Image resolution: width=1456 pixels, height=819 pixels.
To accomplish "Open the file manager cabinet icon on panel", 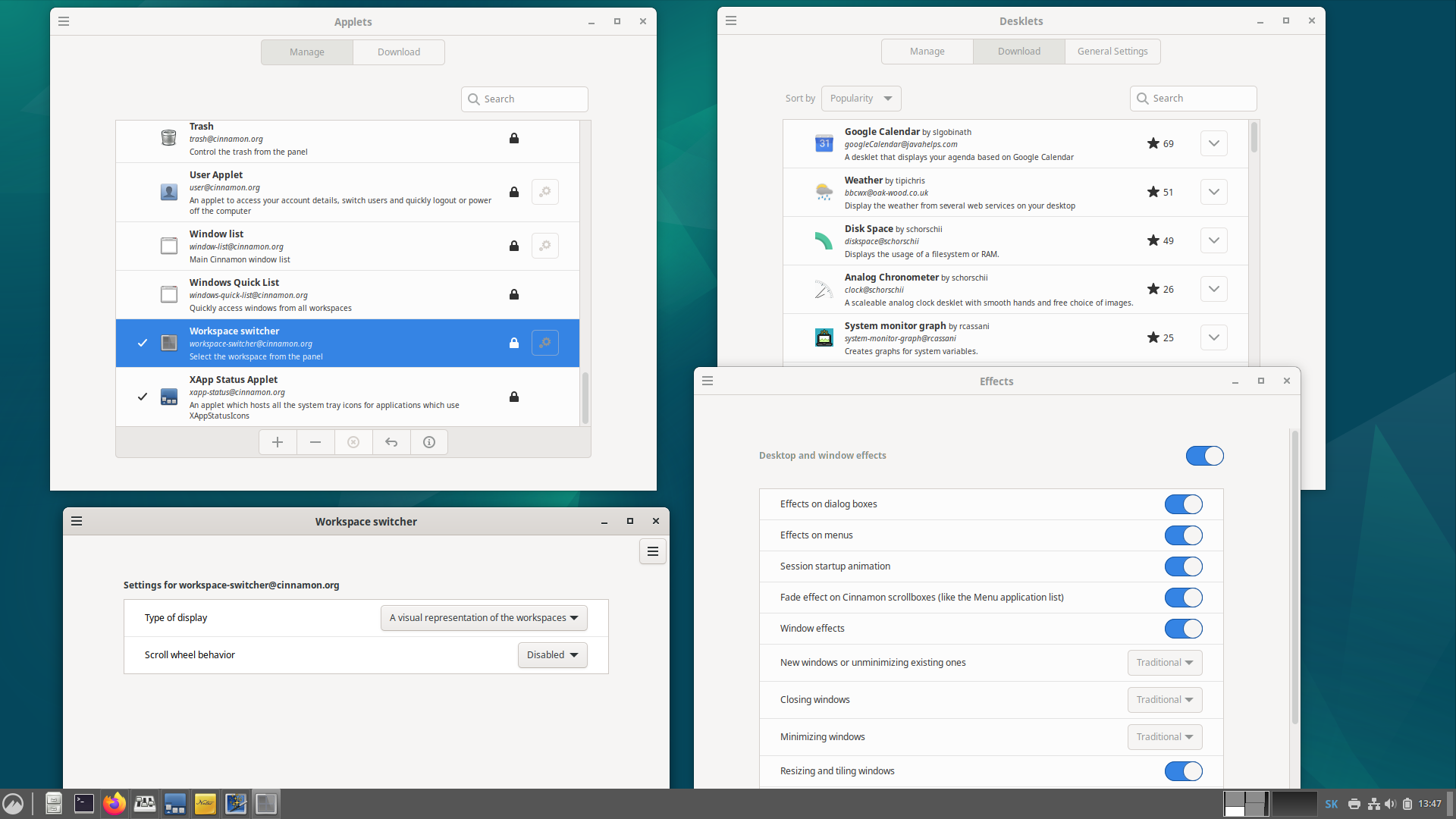I will (54, 804).
